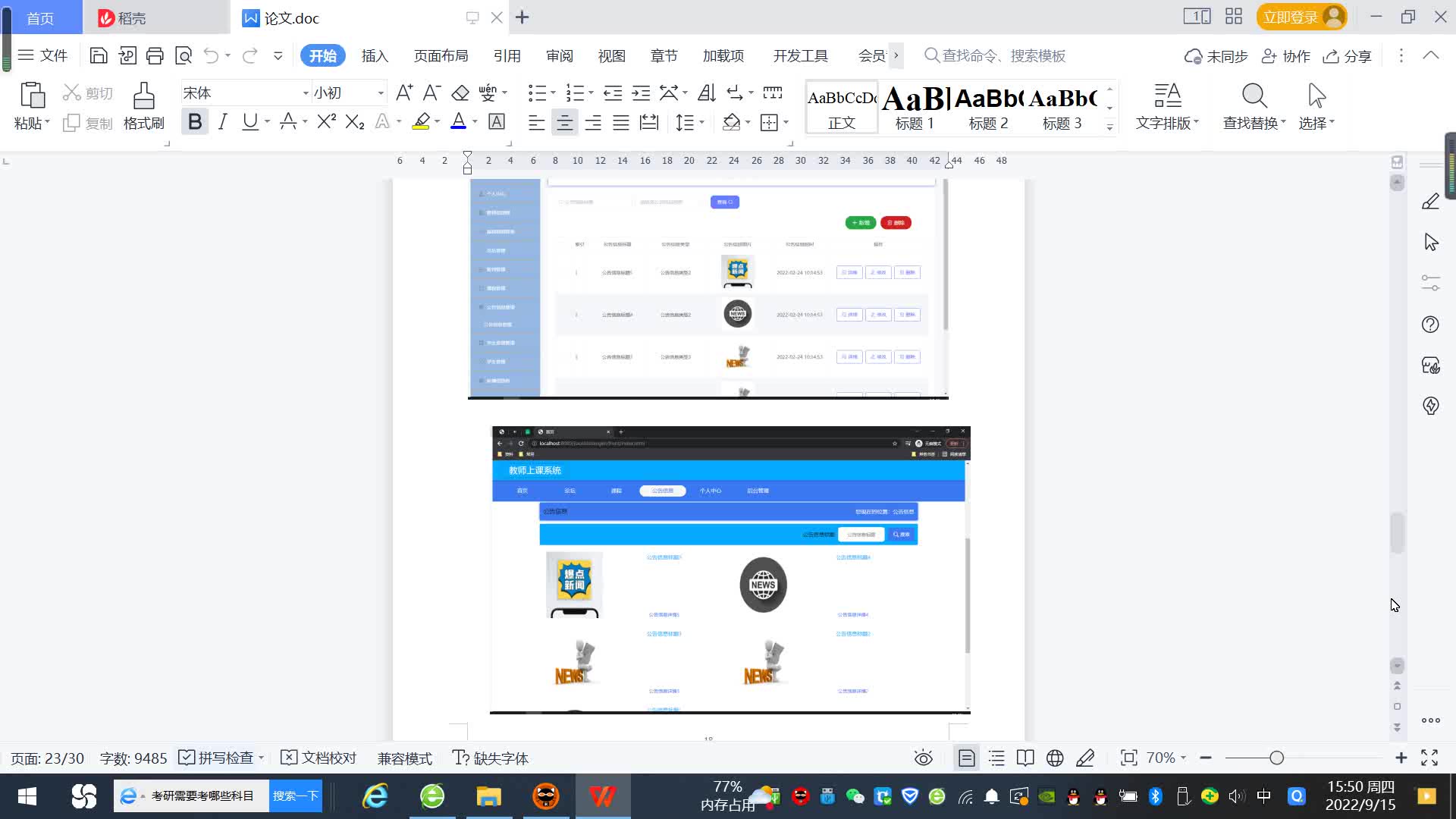Viewport: 1456px width, 819px height.
Task: Expand the numbered list dropdown
Action: (591, 93)
